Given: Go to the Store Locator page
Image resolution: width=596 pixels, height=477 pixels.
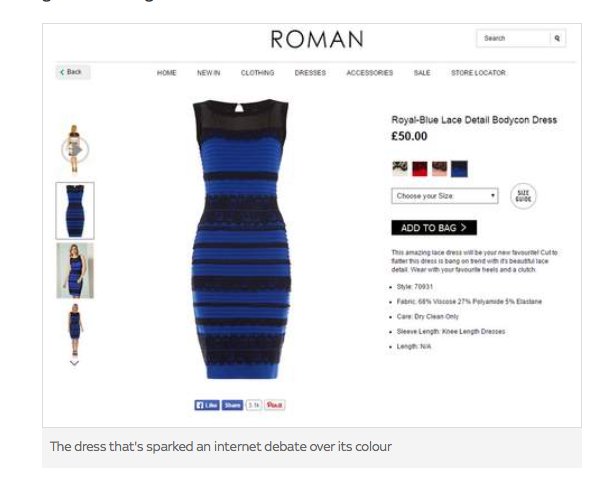Looking at the screenshot, I should 478,73.
